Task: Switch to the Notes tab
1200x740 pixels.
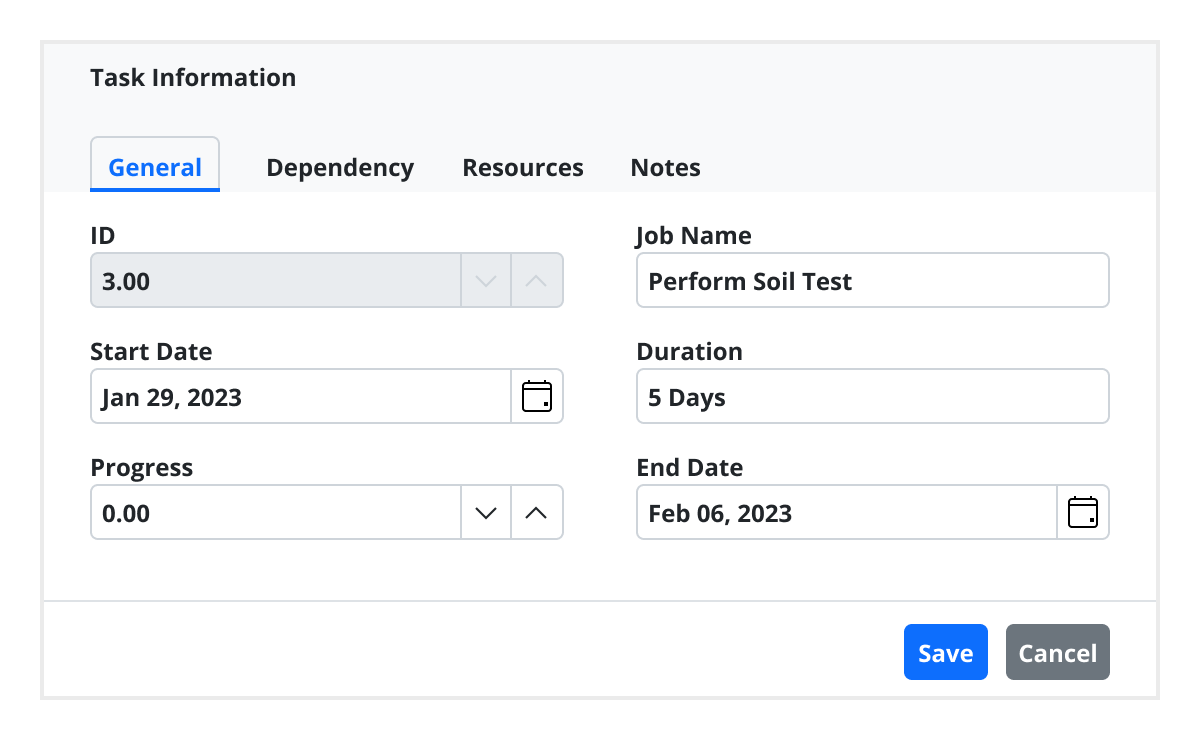Action: [665, 167]
